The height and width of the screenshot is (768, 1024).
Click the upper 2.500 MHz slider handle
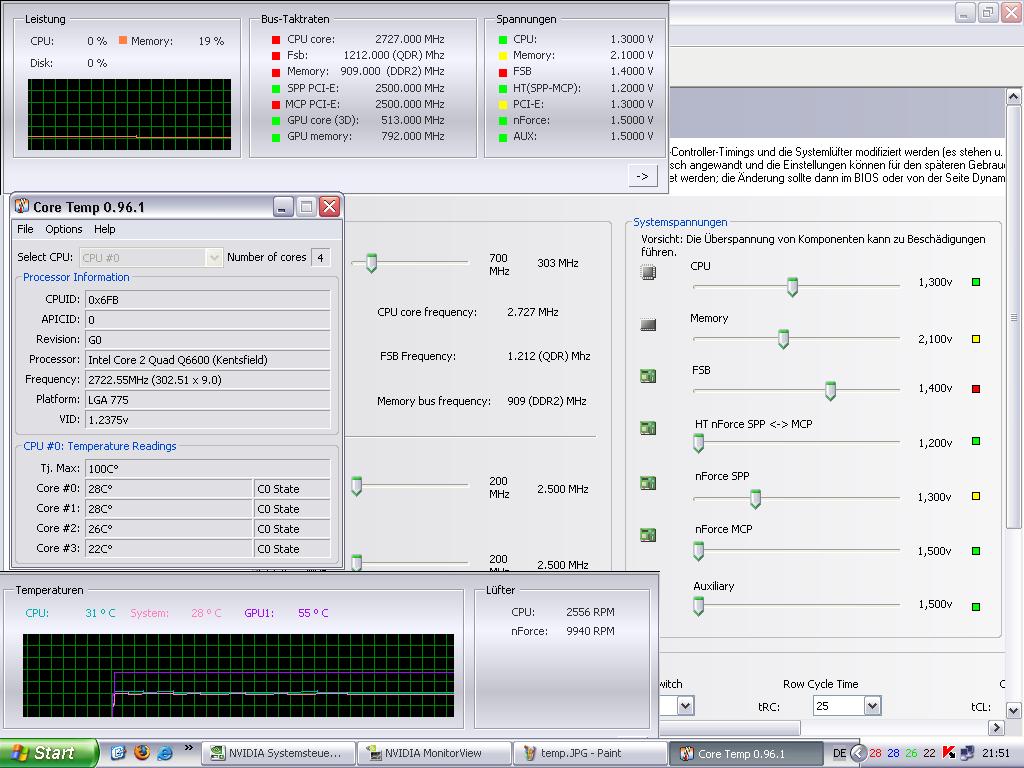point(357,486)
